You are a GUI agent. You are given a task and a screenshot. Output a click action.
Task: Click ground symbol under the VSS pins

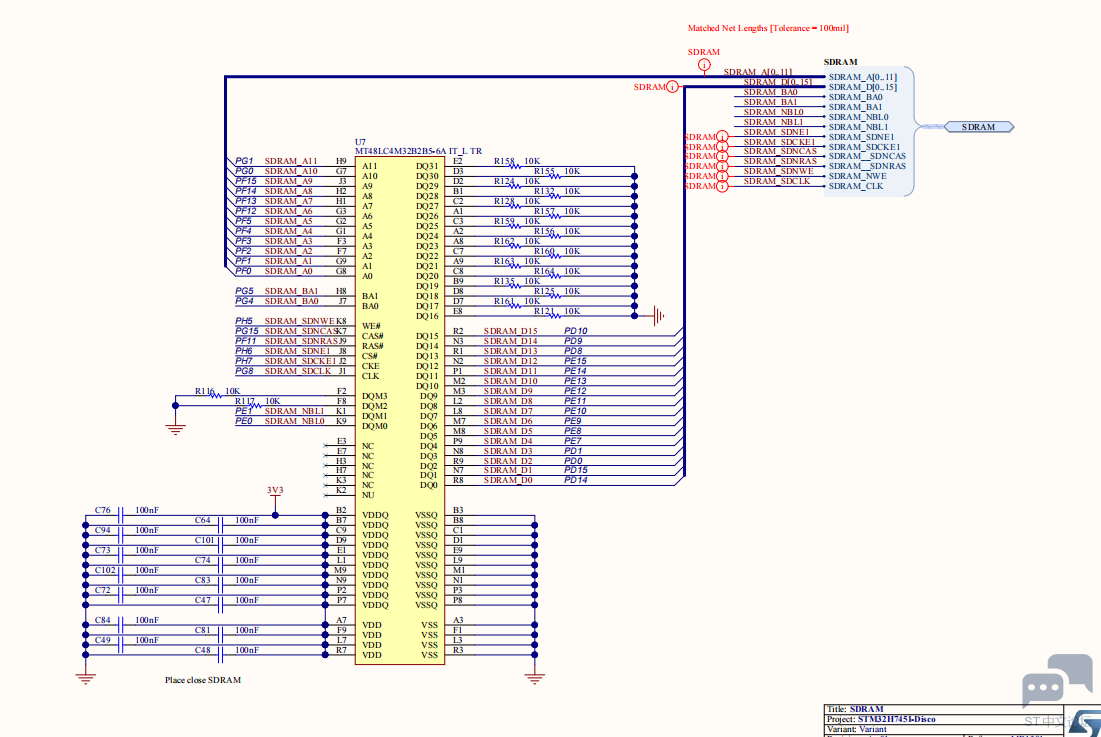click(x=534, y=677)
